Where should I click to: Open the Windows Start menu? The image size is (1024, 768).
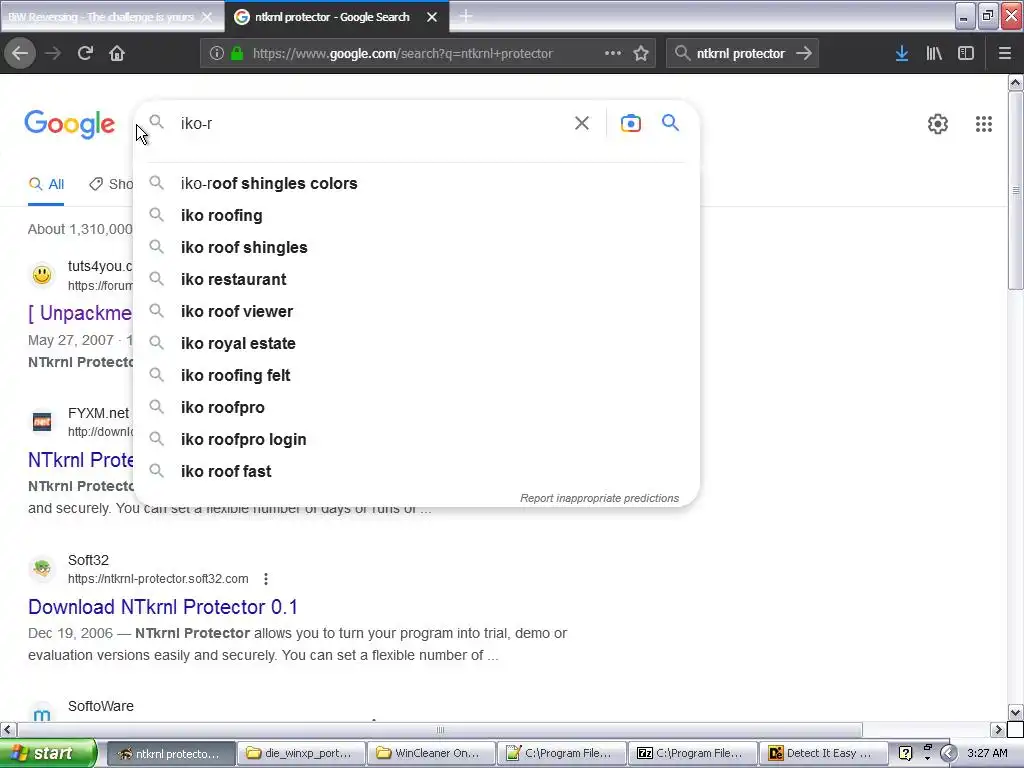point(48,753)
